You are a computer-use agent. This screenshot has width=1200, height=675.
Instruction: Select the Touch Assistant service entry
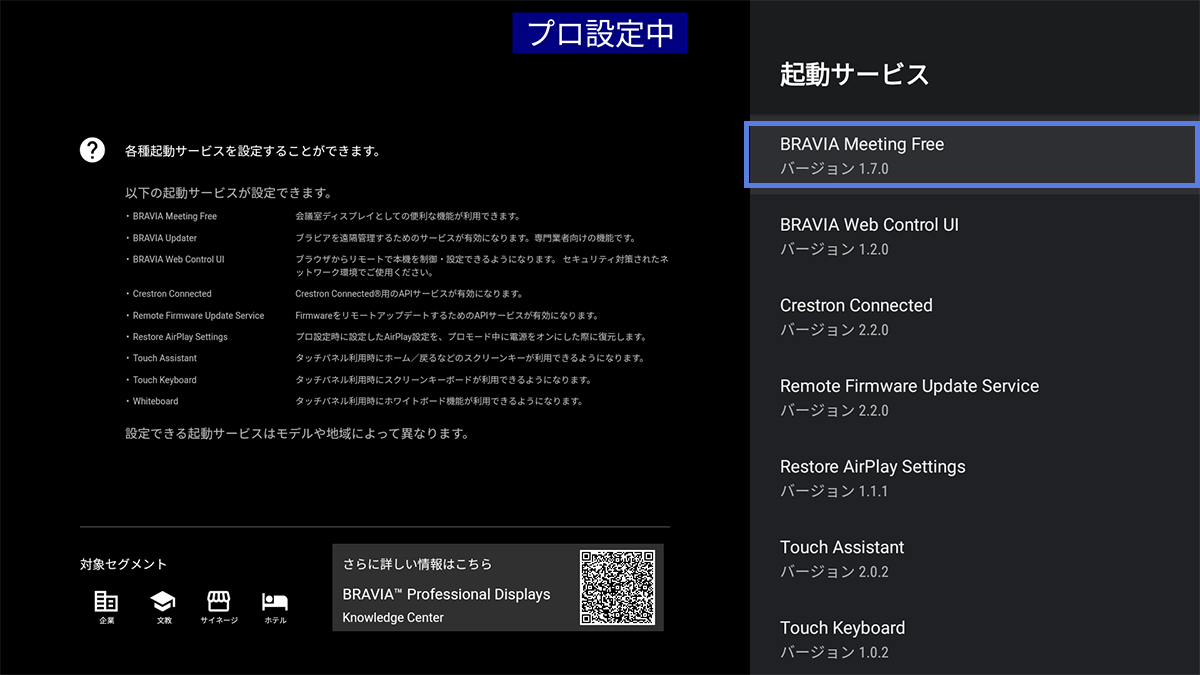[x=970, y=558]
